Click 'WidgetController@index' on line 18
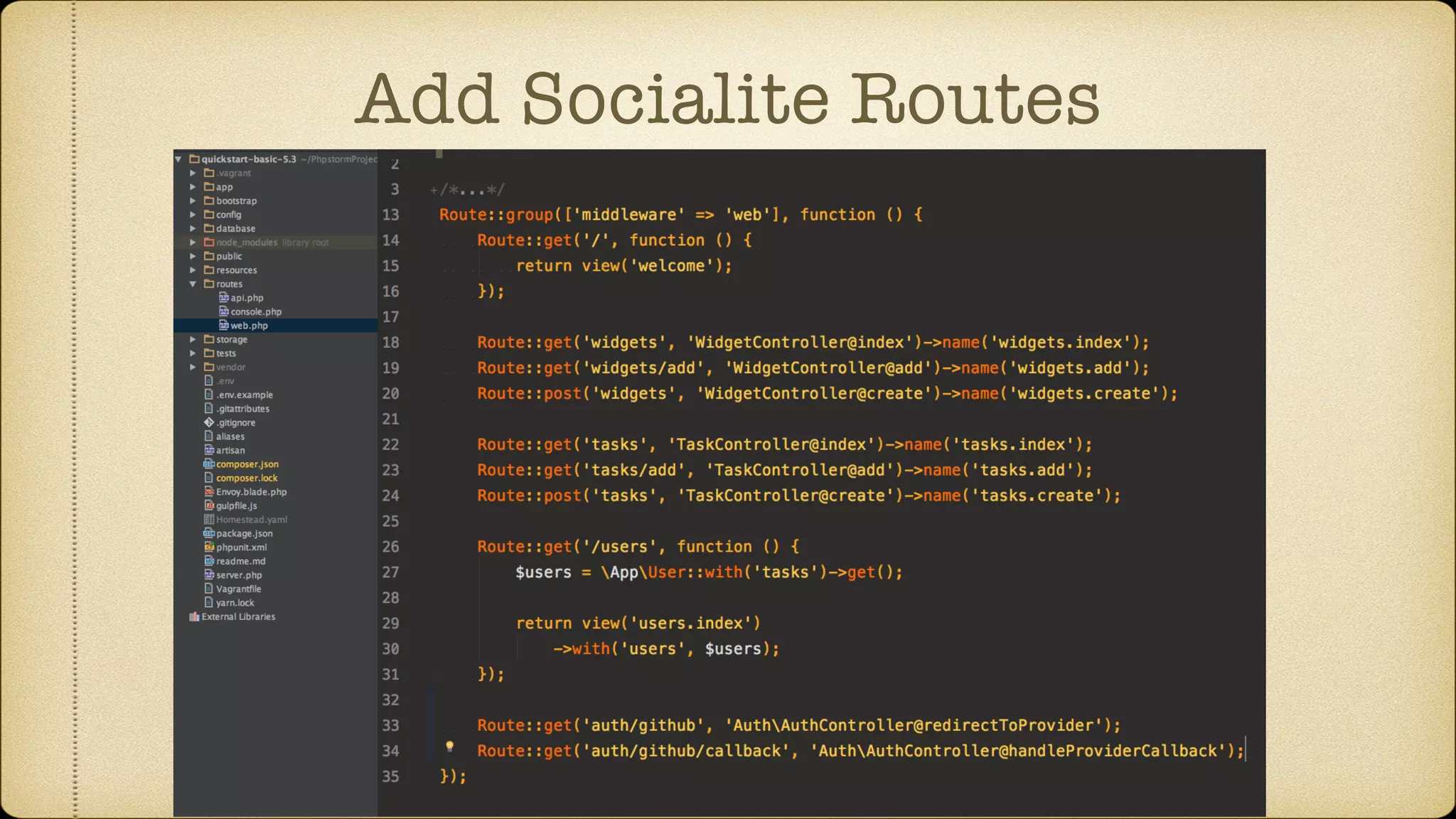1456x819 pixels. (x=800, y=343)
